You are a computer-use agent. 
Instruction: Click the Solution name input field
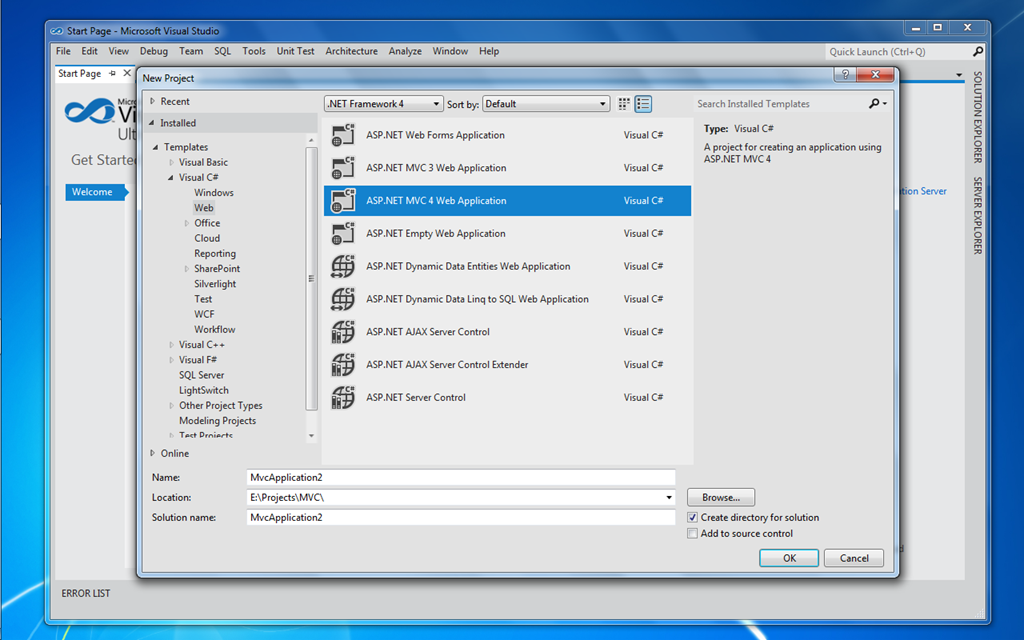(461, 517)
